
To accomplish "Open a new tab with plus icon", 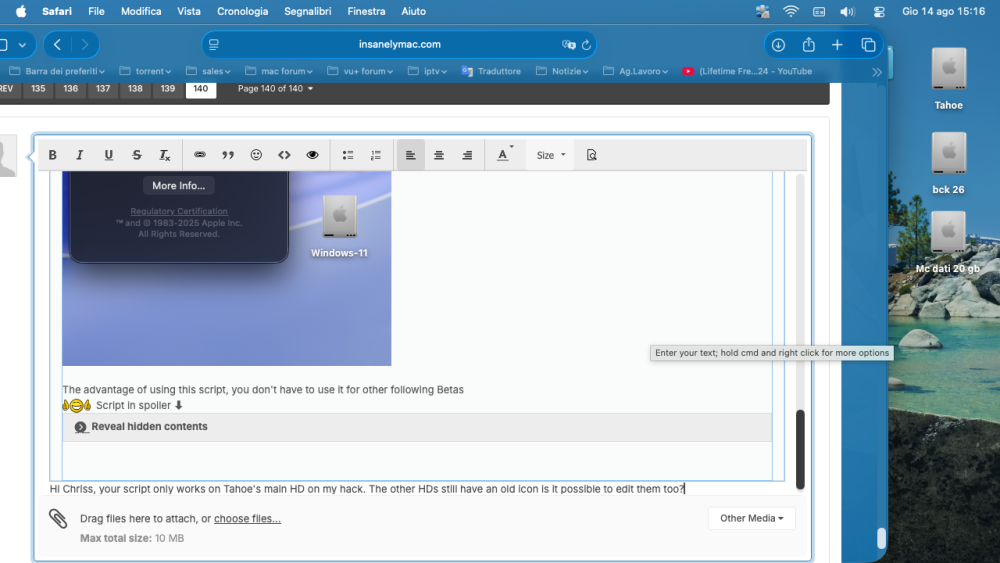I will 837,45.
